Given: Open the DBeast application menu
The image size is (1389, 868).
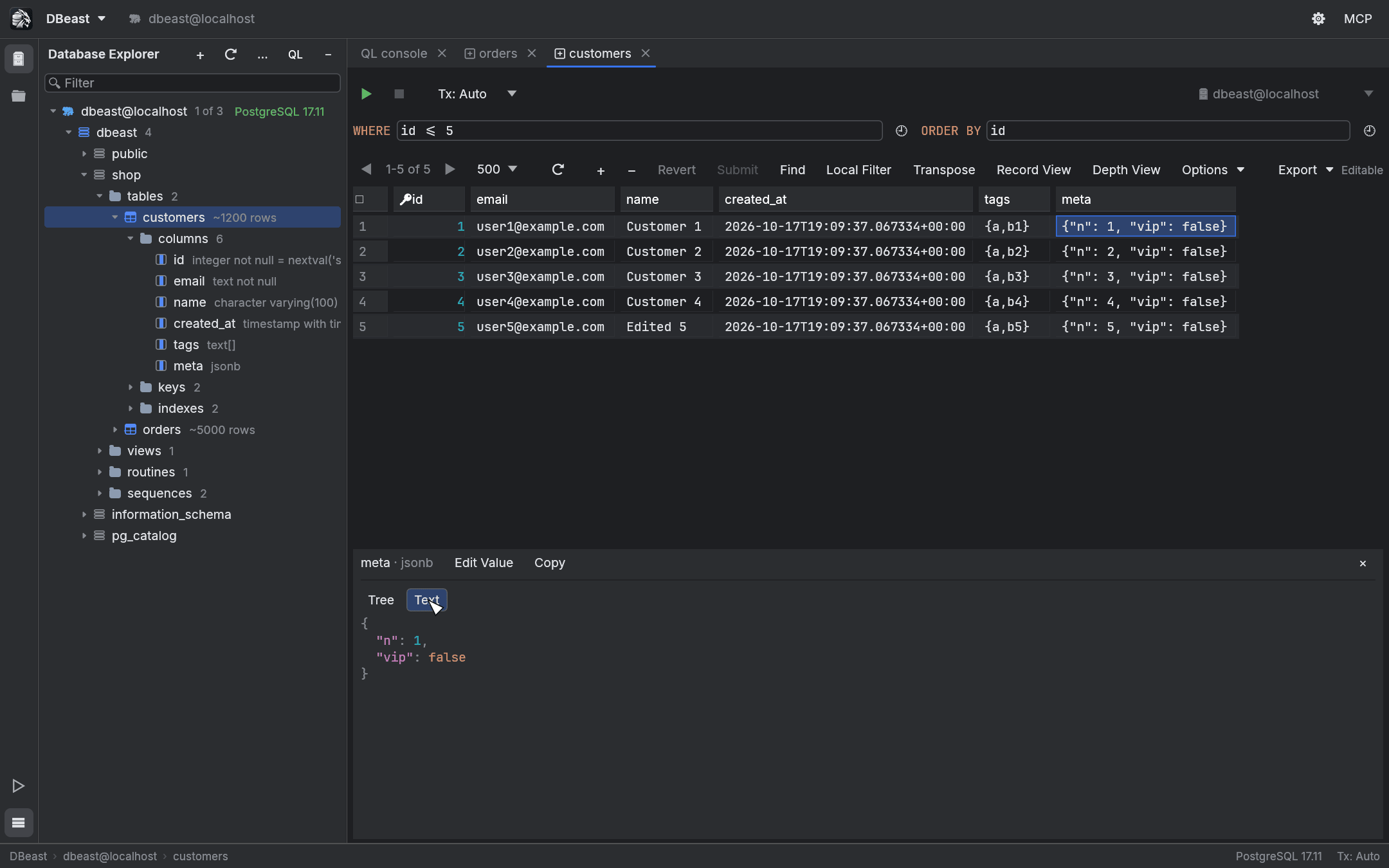Looking at the screenshot, I should tap(75, 19).
